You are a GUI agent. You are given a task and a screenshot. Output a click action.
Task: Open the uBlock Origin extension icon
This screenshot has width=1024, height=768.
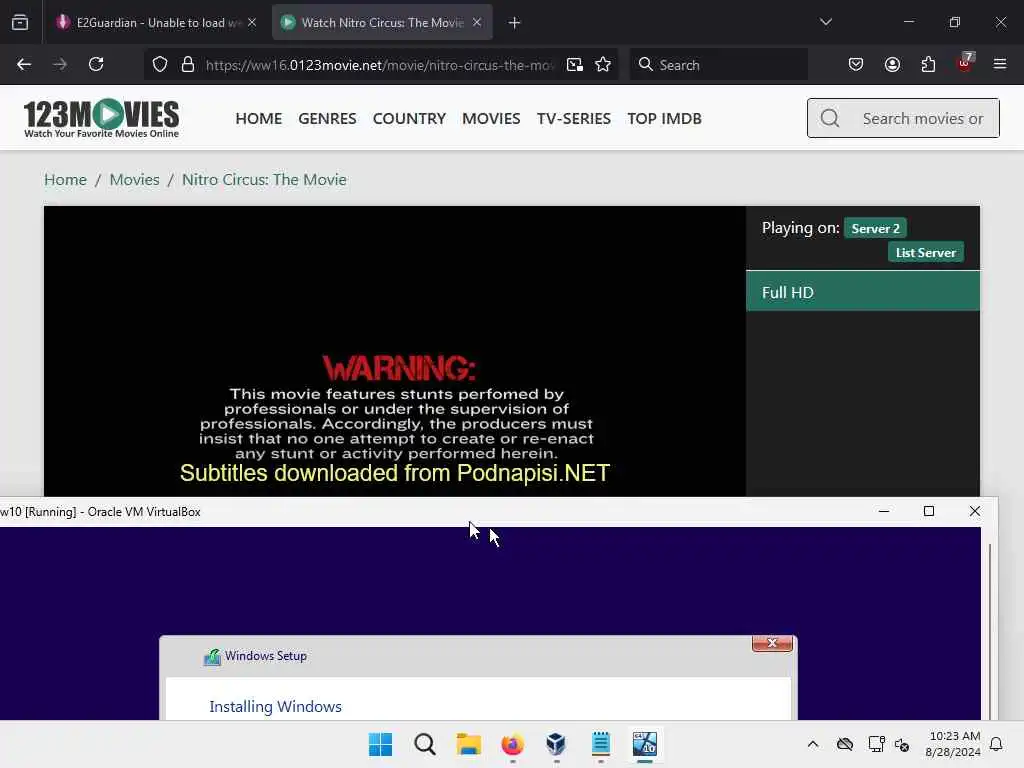[965, 63]
